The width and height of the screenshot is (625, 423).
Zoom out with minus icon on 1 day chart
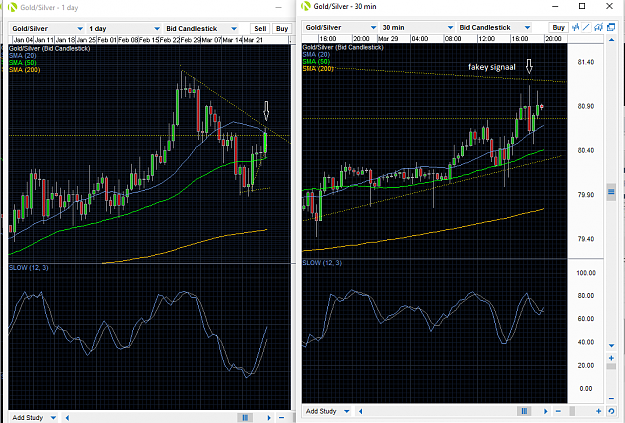[x=281, y=417]
